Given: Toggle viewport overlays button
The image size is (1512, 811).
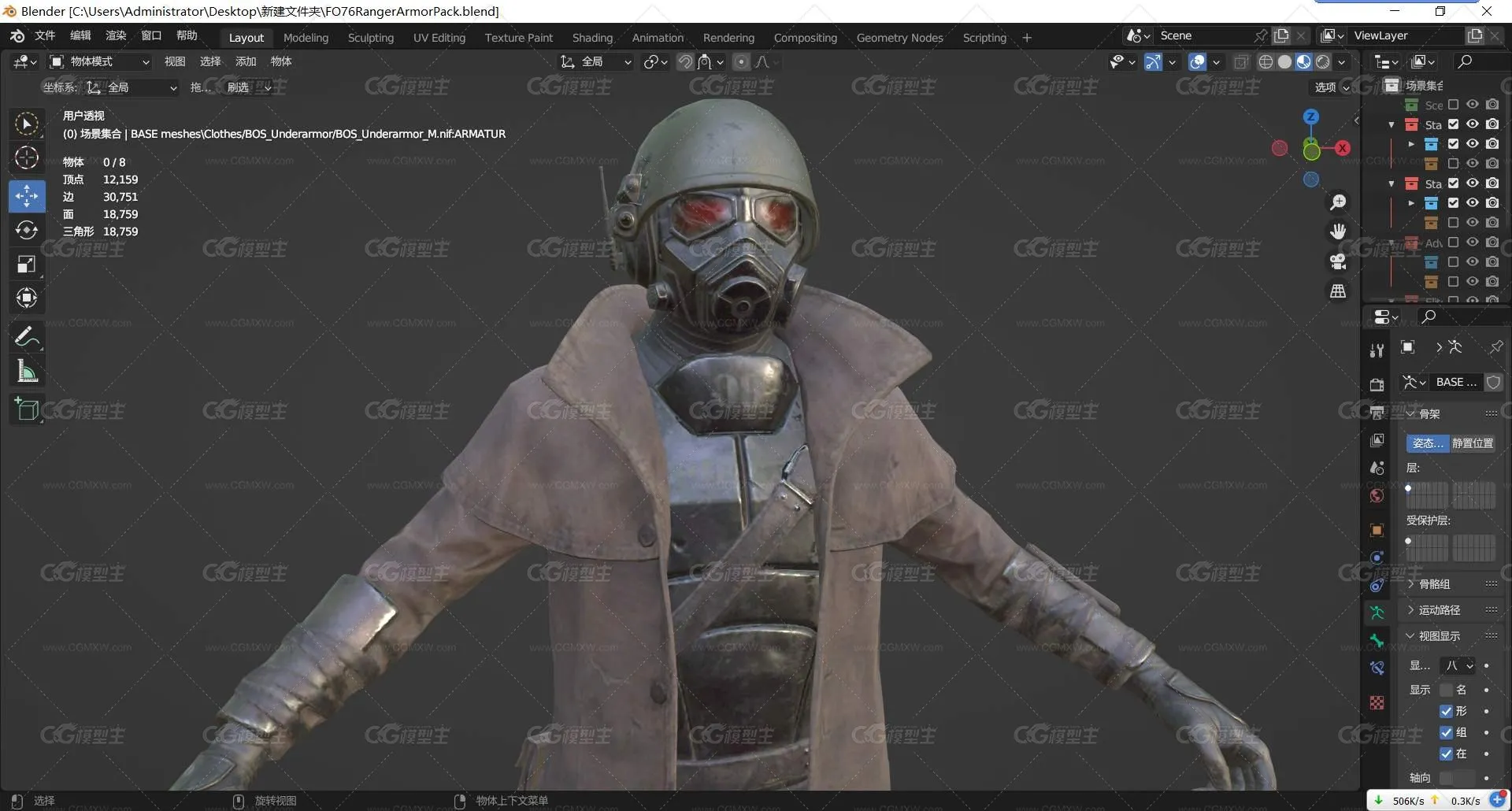Looking at the screenshot, I should click(x=1197, y=61).
